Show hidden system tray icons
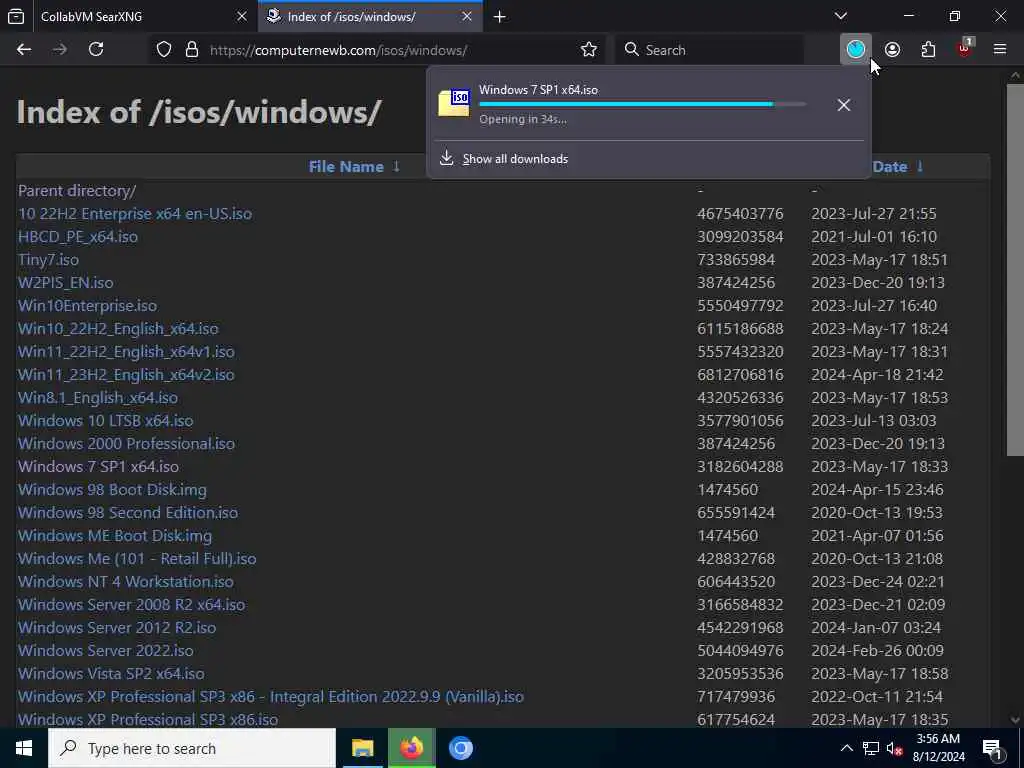The image size is (1024, 768). [846, 748]
